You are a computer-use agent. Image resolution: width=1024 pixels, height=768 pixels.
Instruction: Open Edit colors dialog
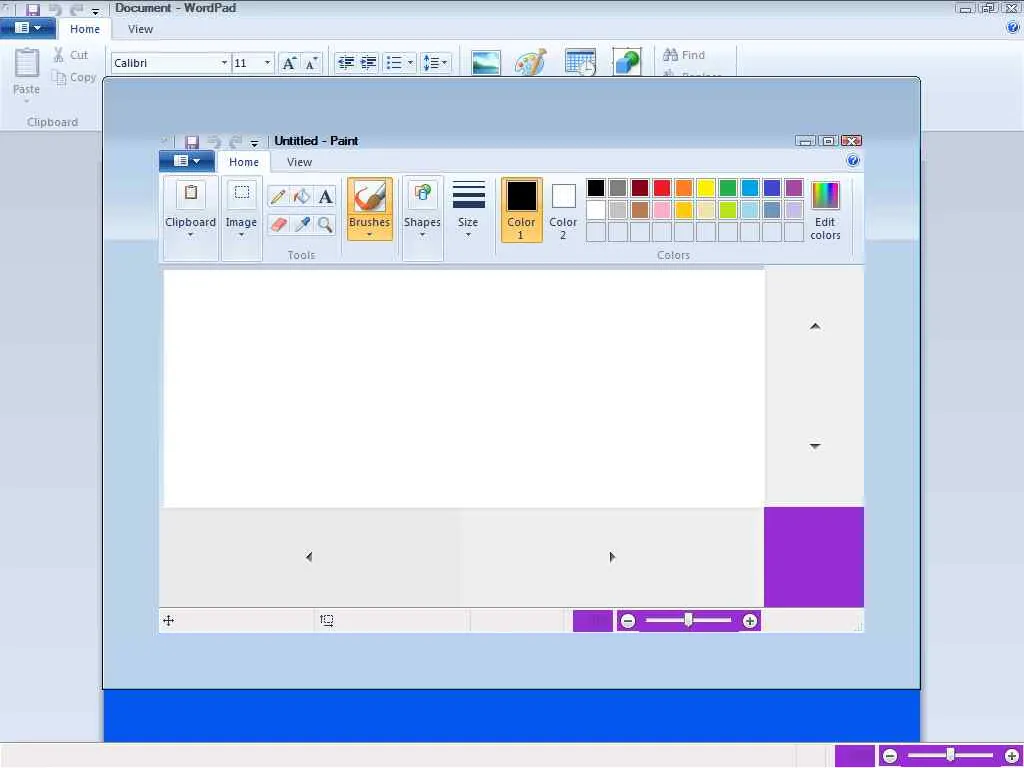[825, 210]
